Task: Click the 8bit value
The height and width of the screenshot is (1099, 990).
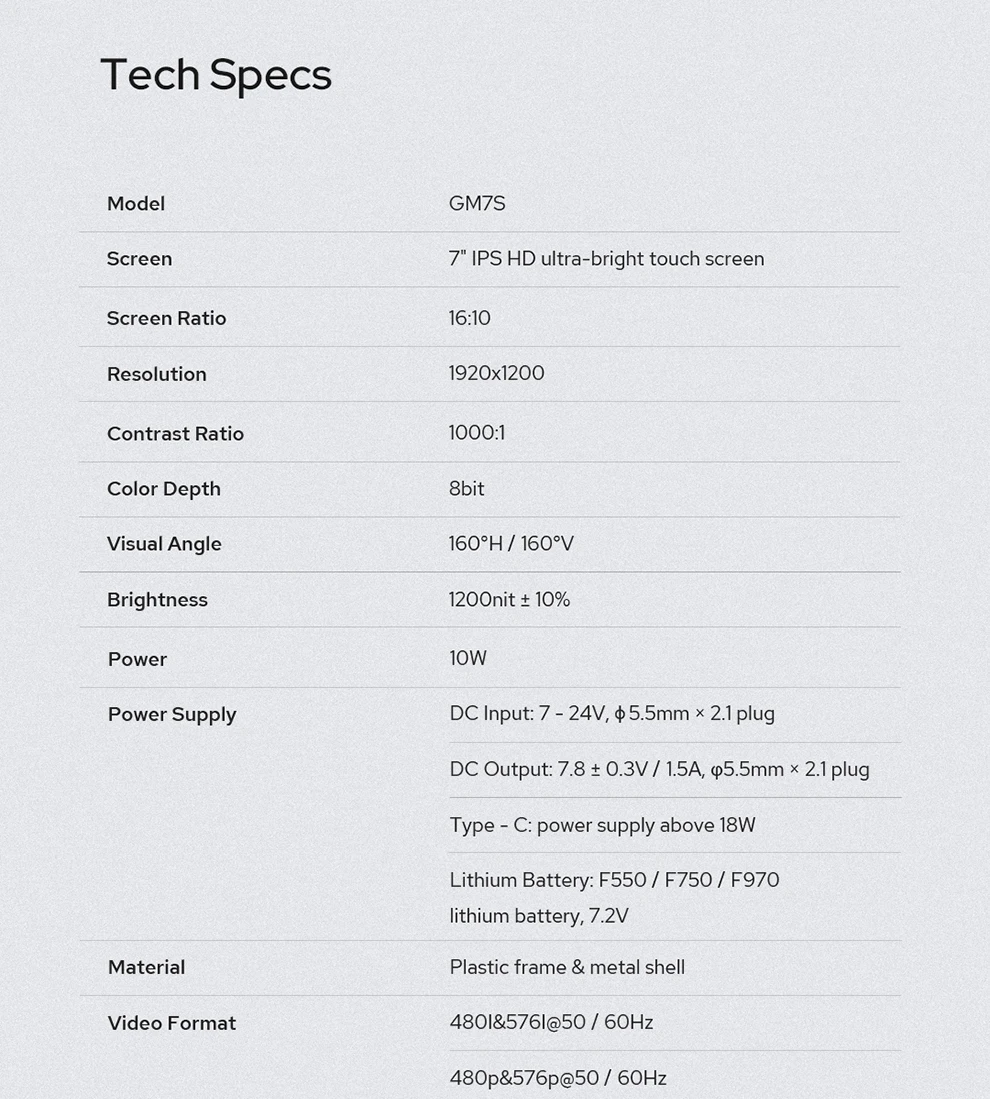Action: (x=466, y=489)
